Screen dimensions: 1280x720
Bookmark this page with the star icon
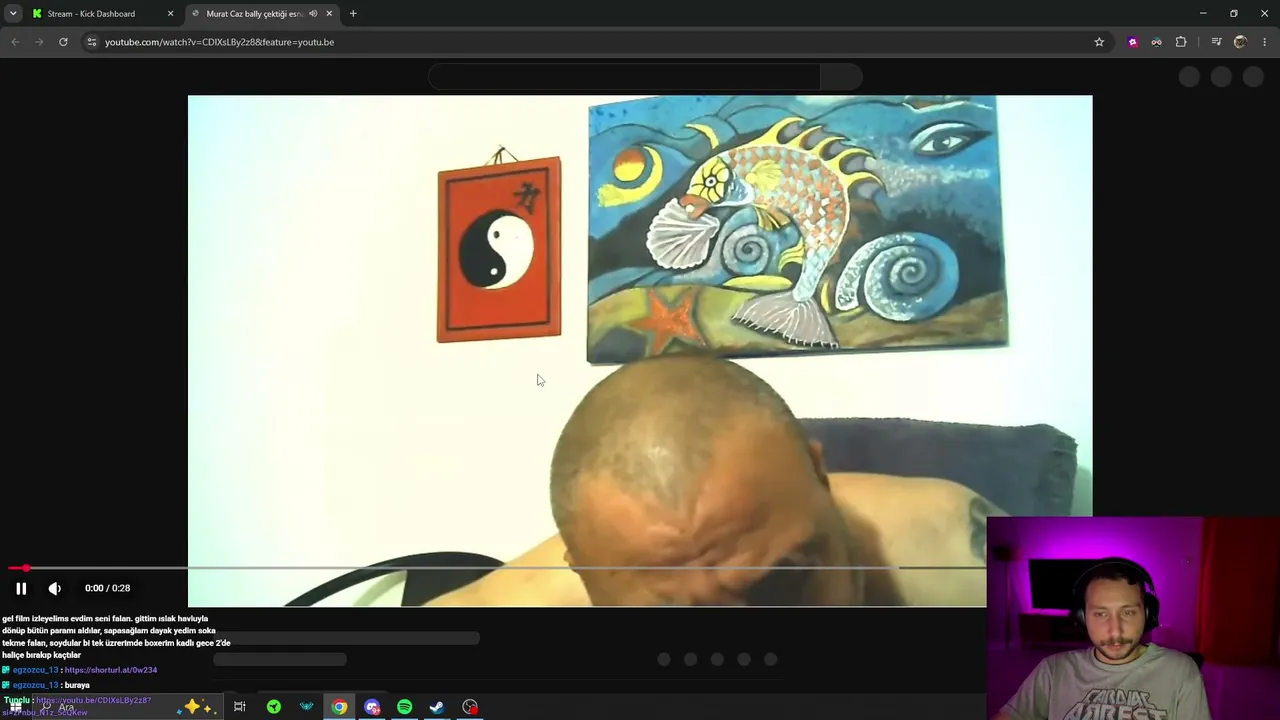(1099, 42)
